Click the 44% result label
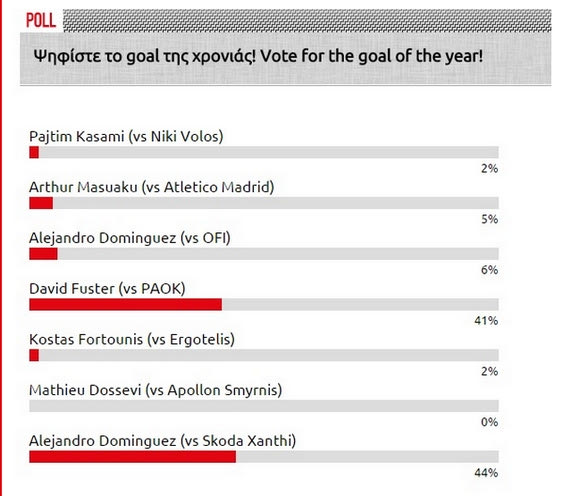 [x=486, y=473]
